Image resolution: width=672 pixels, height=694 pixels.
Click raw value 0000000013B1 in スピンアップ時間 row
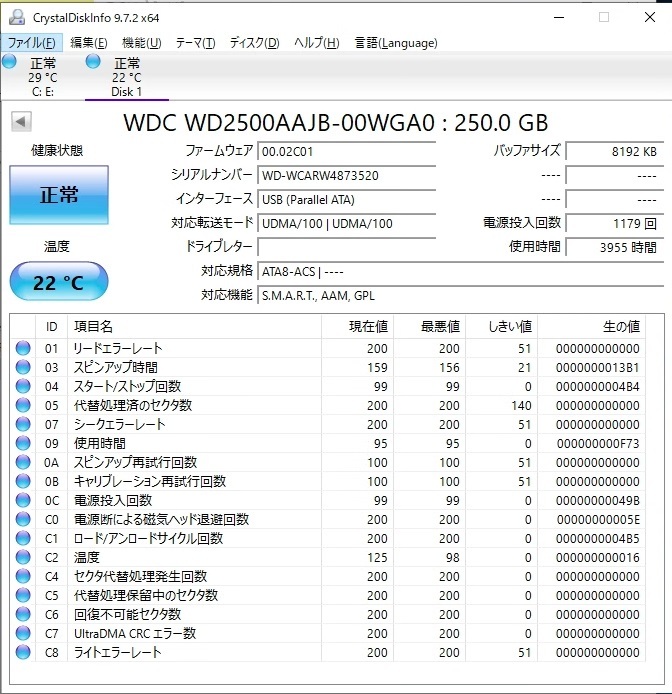tap(598, 368)
